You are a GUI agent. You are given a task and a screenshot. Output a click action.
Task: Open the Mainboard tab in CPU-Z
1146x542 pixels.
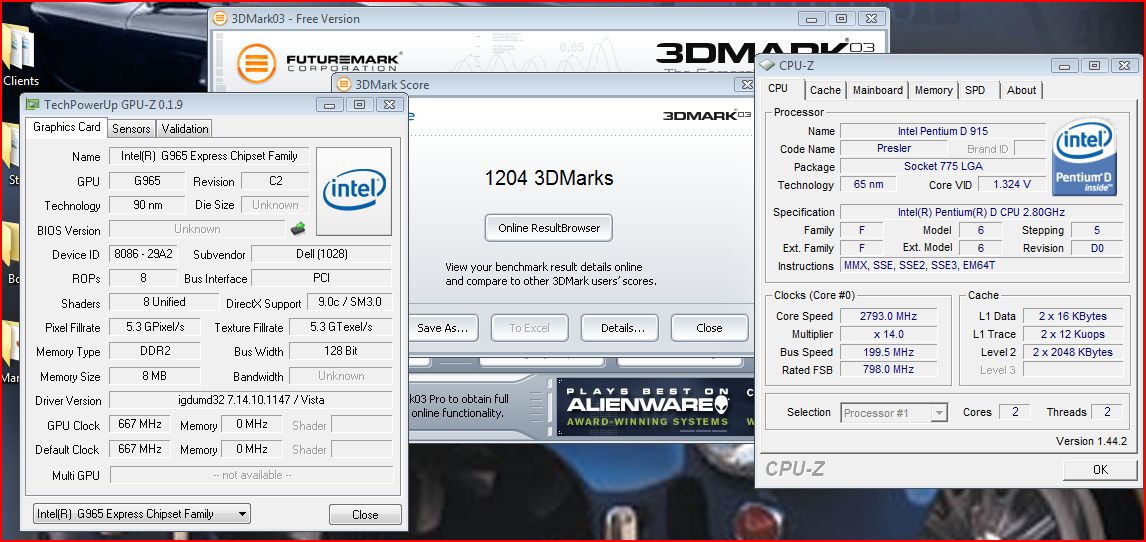tap(878, 90)
